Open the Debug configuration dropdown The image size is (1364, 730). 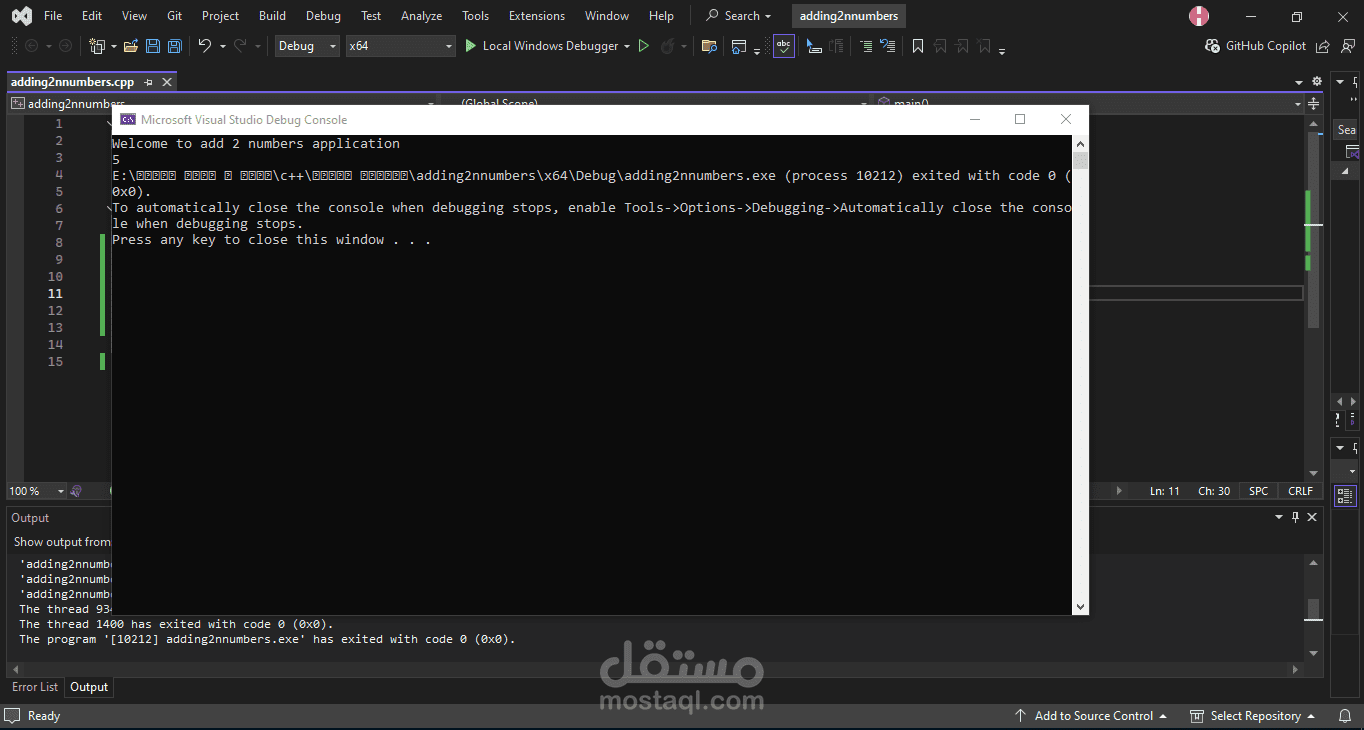point(307,46)
